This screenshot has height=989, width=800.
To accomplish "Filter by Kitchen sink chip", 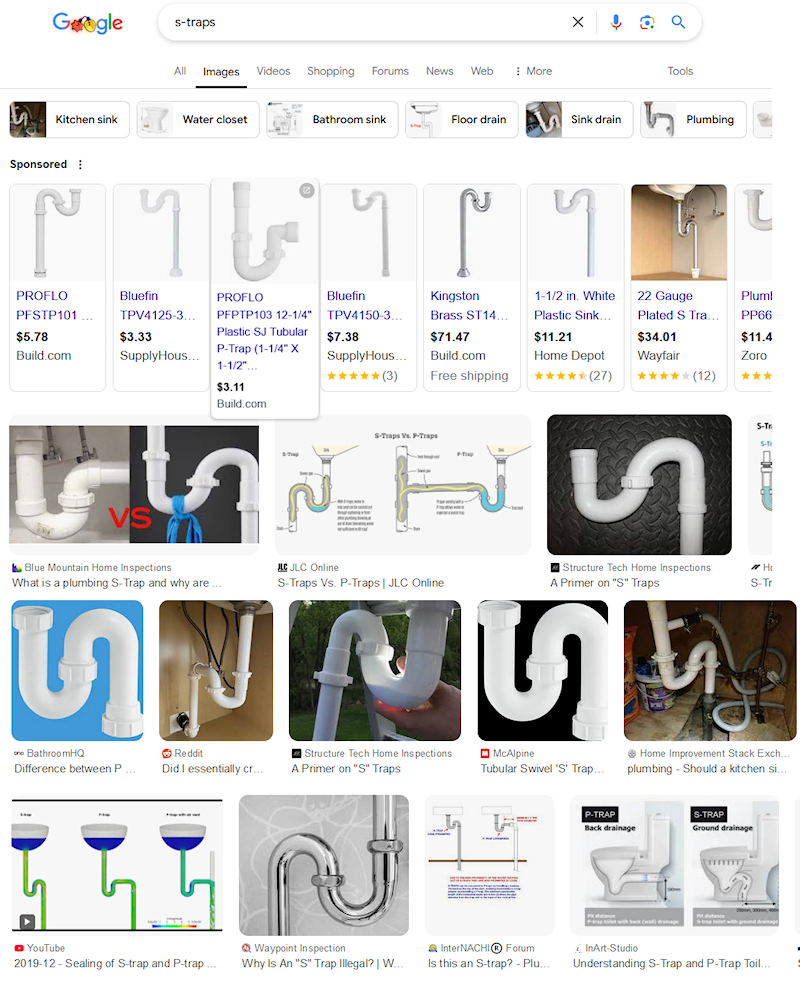I will (69, 119).
